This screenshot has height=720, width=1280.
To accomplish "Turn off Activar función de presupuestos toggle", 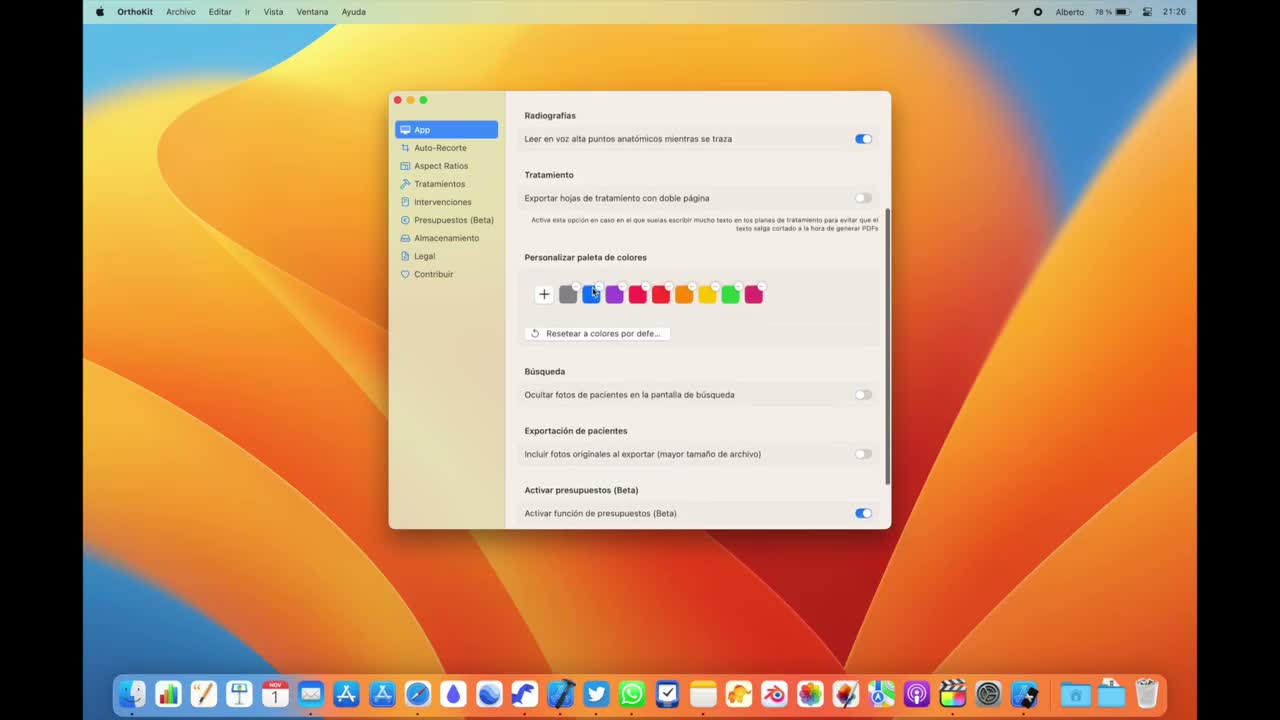I will click(x=863, y=513).
